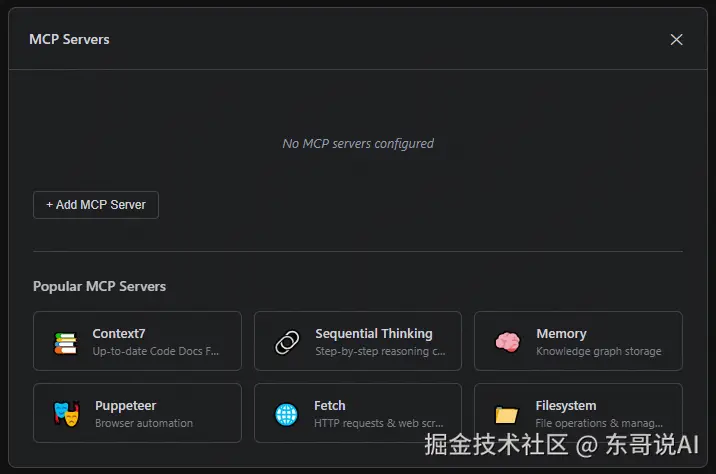Click the Sequential Thinking chain-link icon
This screenshot has width=716, height=474.
click(x=287, y=343)
